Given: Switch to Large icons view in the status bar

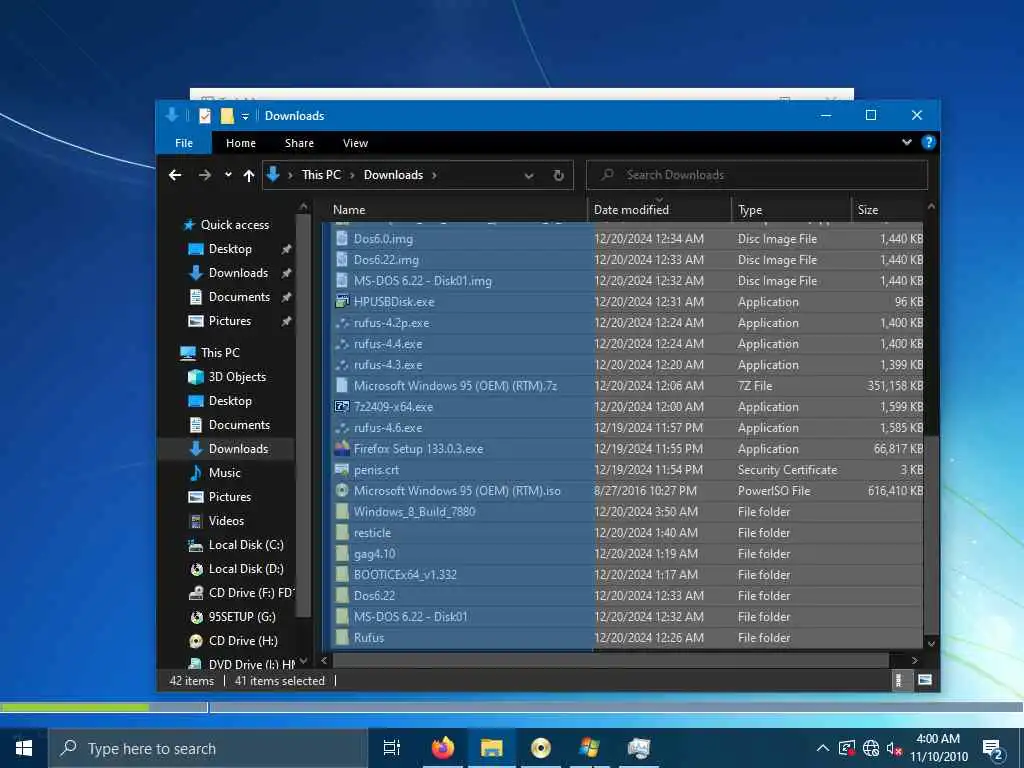Looking at the screenshot, I should coord(924,680).
